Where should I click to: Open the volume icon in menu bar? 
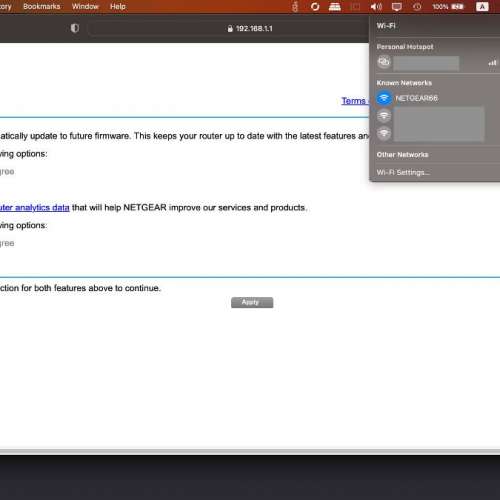[x=376, y=7]
